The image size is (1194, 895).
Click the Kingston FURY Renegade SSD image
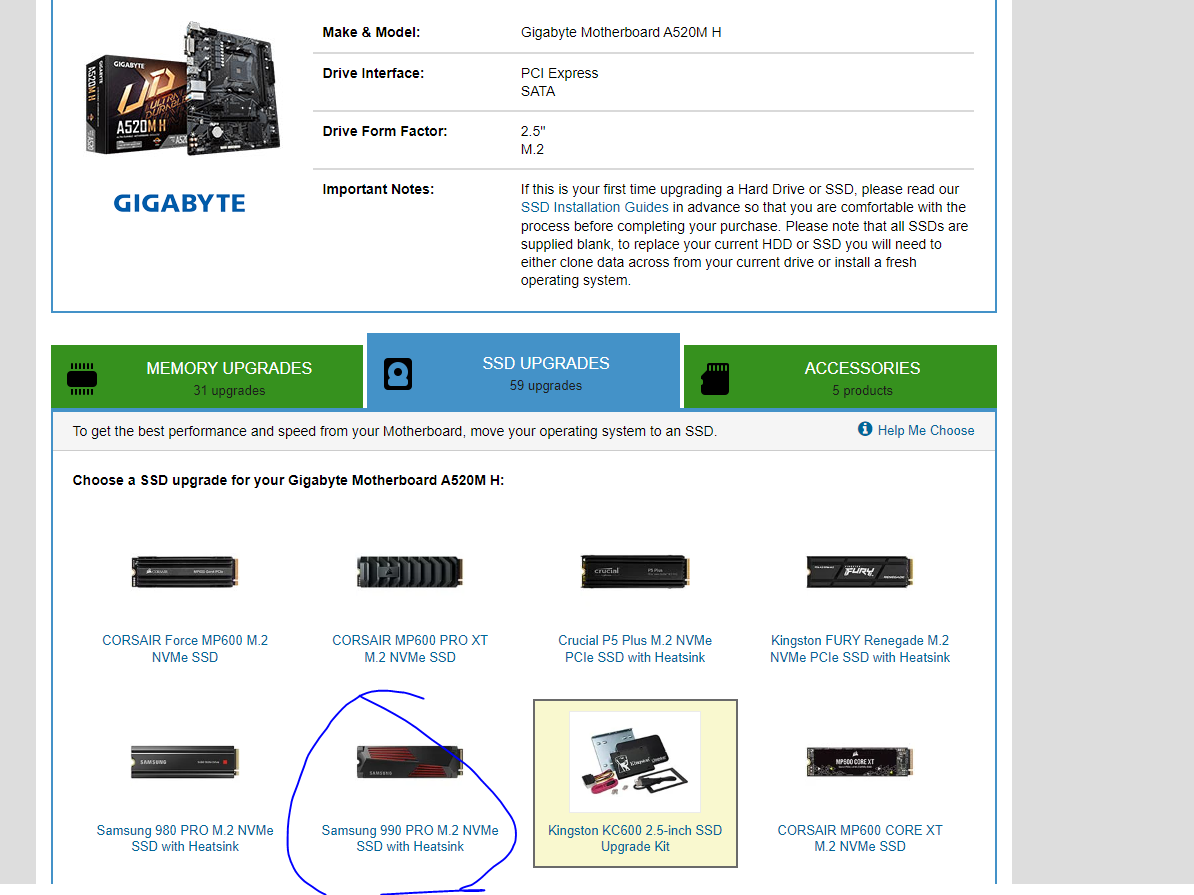coord(860,572)
